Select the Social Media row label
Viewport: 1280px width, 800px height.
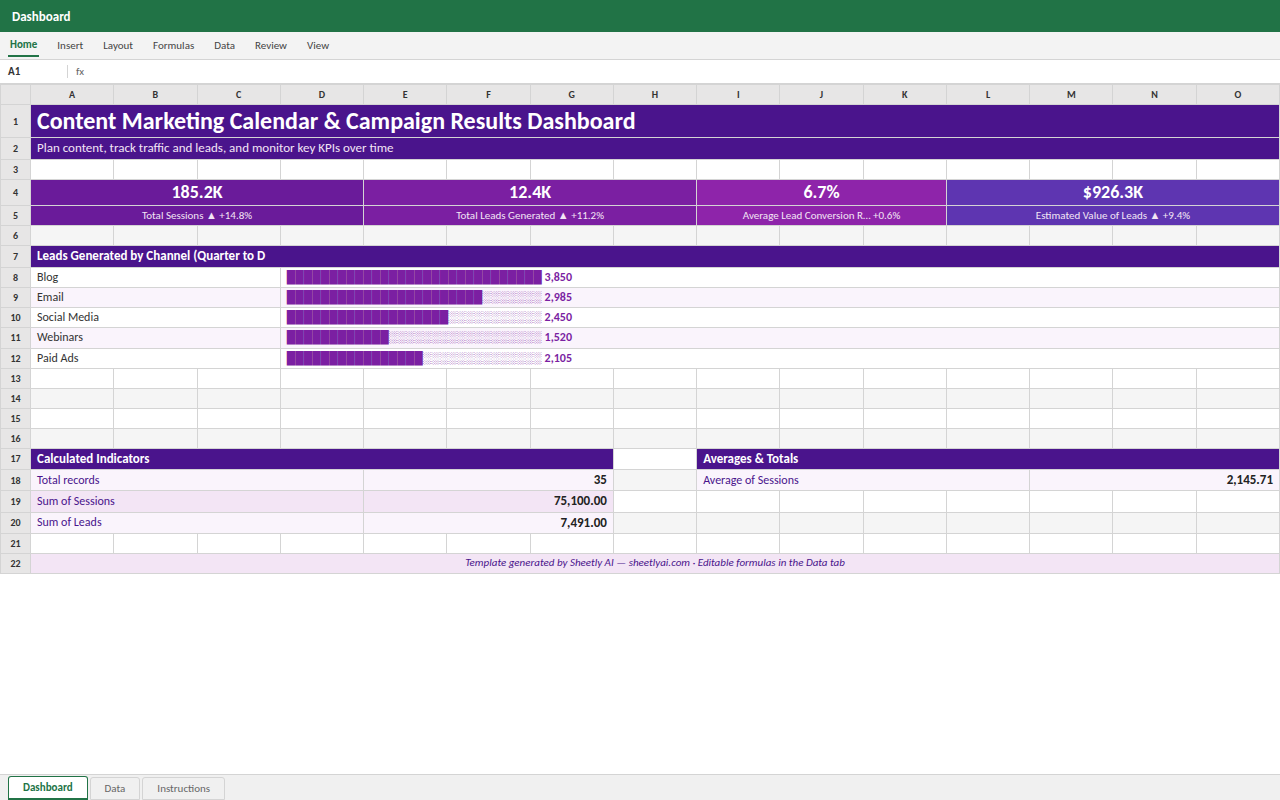(x=156, y=317)
